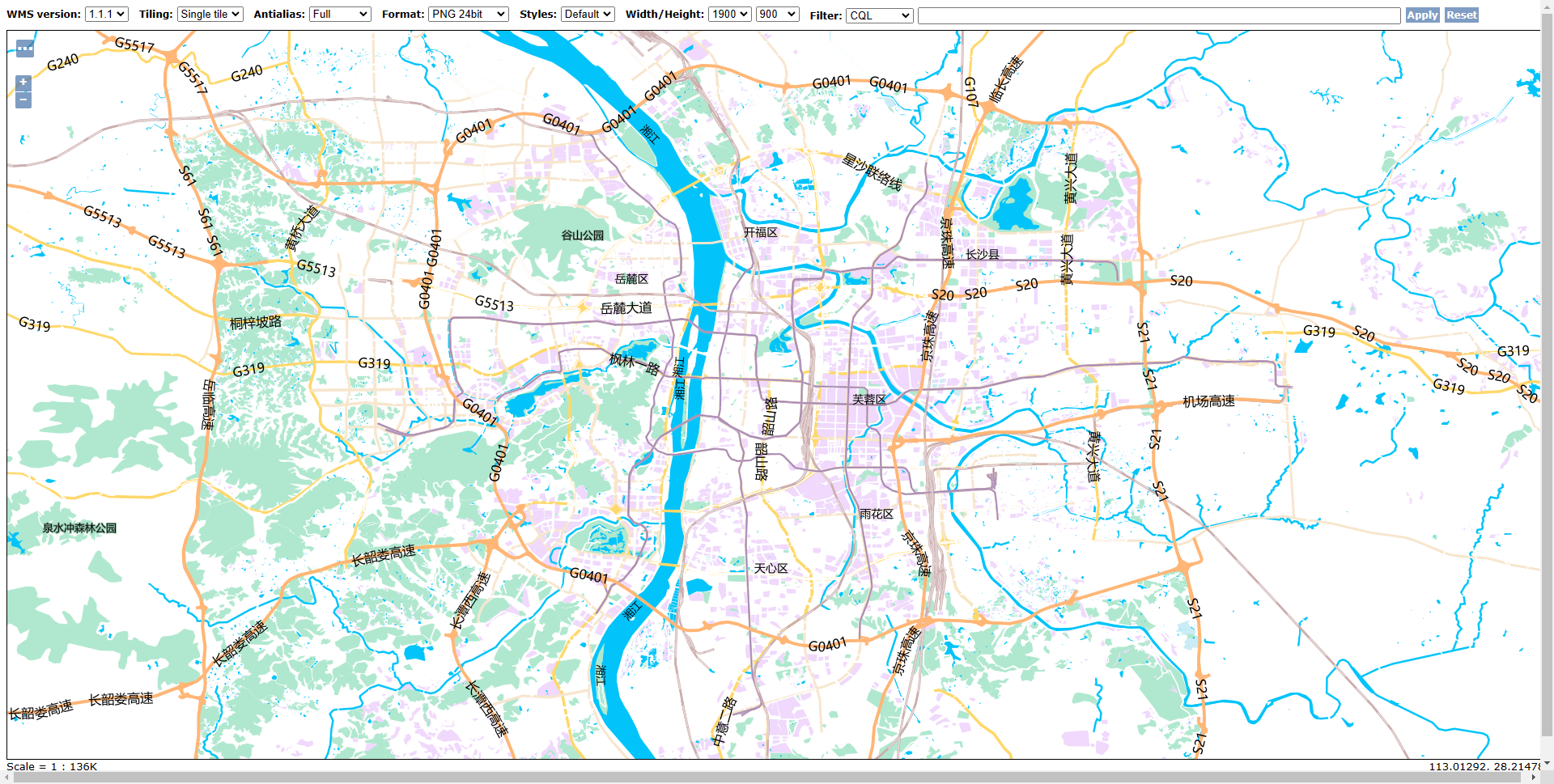Click the 雨花区 district label
The image size is (1554, 784).
pyautogui.click(x=877, y=515)
